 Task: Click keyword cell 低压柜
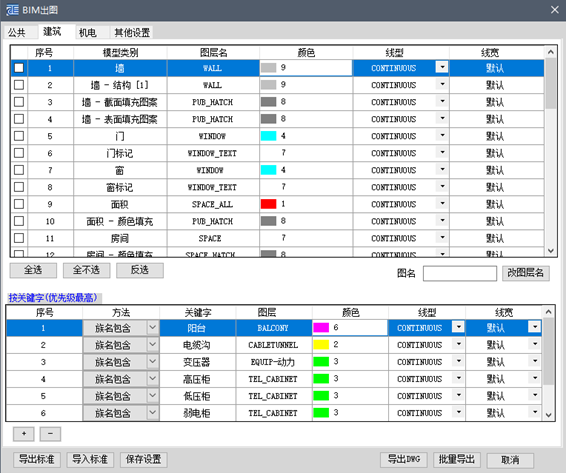[197, 396]
